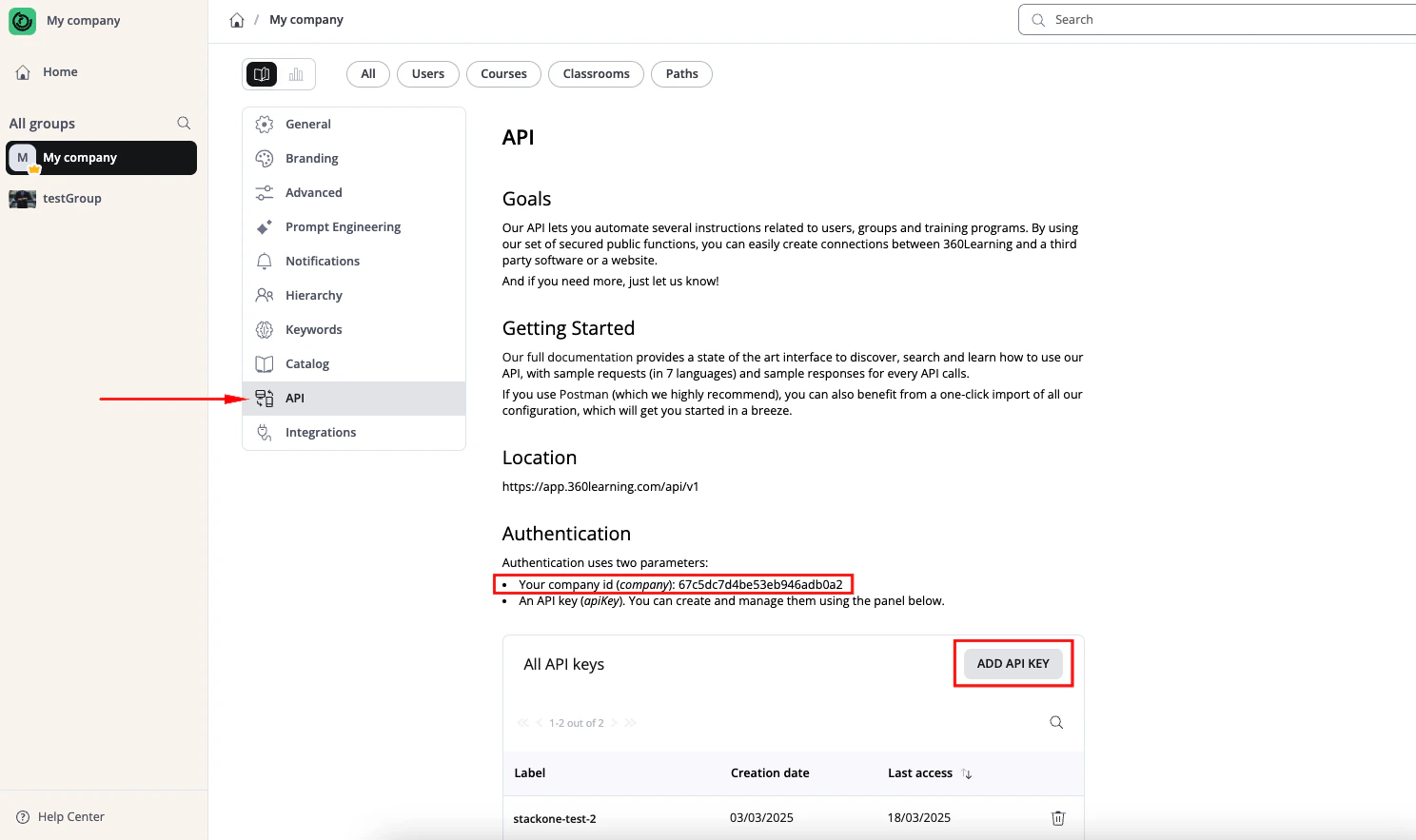Switch the view toggle to statistics chart
This screenshot has height=840, width=1416.
point(295,73)
